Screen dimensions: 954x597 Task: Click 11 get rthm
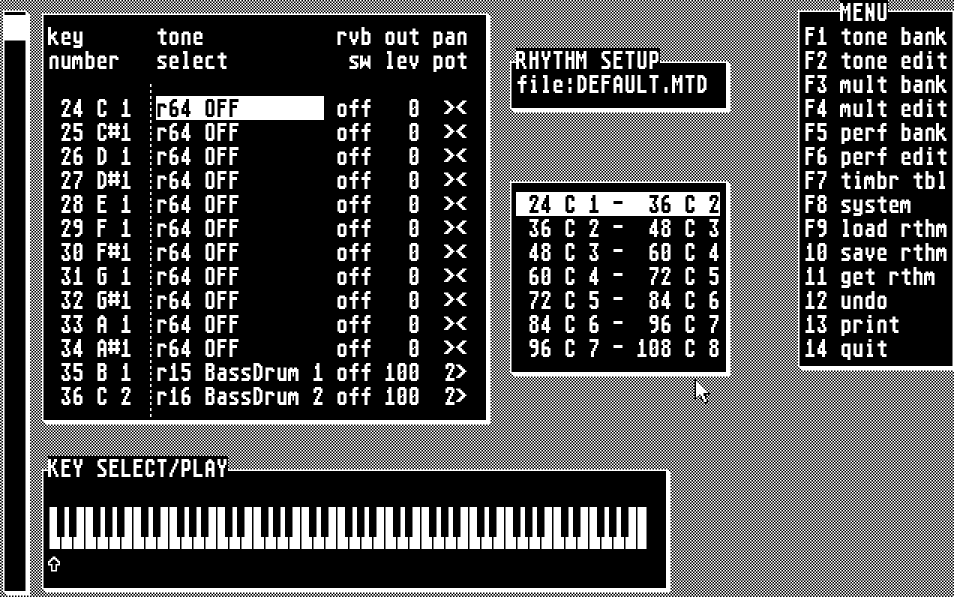point(869,277)
